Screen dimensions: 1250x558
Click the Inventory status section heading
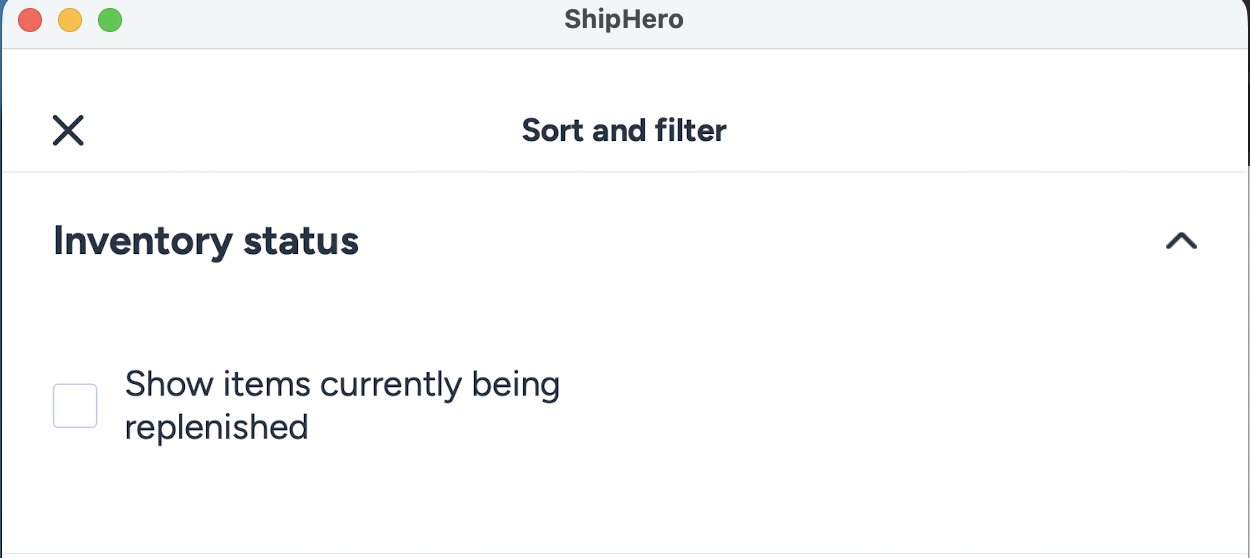coord(206,241)
